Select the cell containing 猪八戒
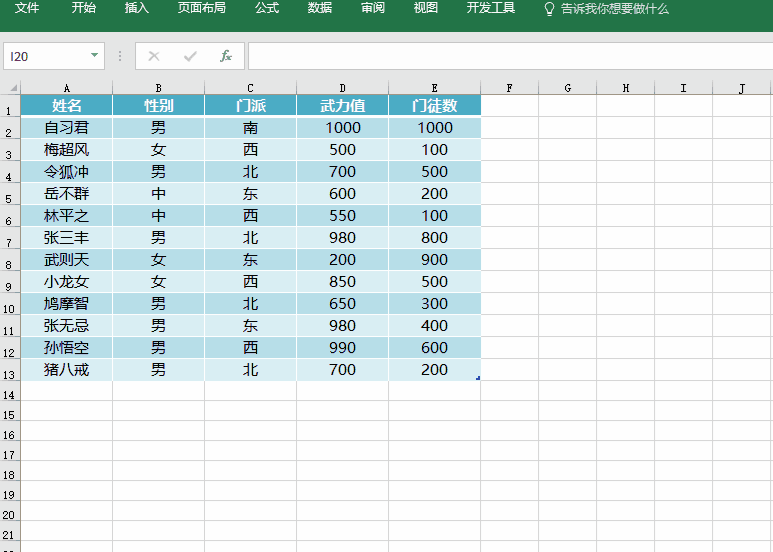This screenshot has width=773, height=552. (x=67, y=370)
